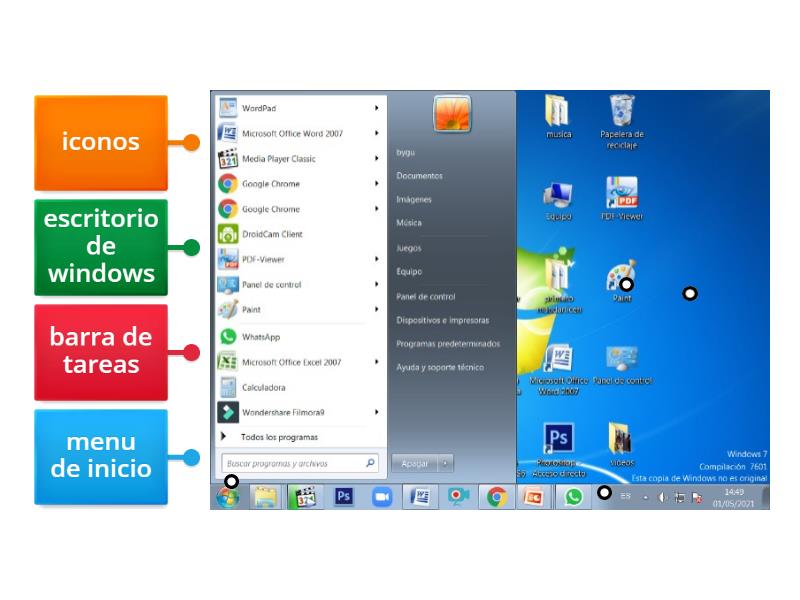Open Documentos from the start menu

coord(418,174)
